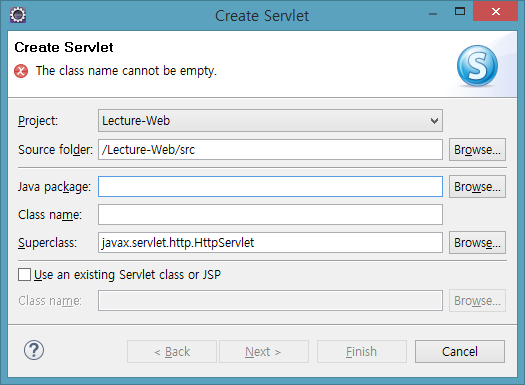Click the Finish button

click(362, 352)
